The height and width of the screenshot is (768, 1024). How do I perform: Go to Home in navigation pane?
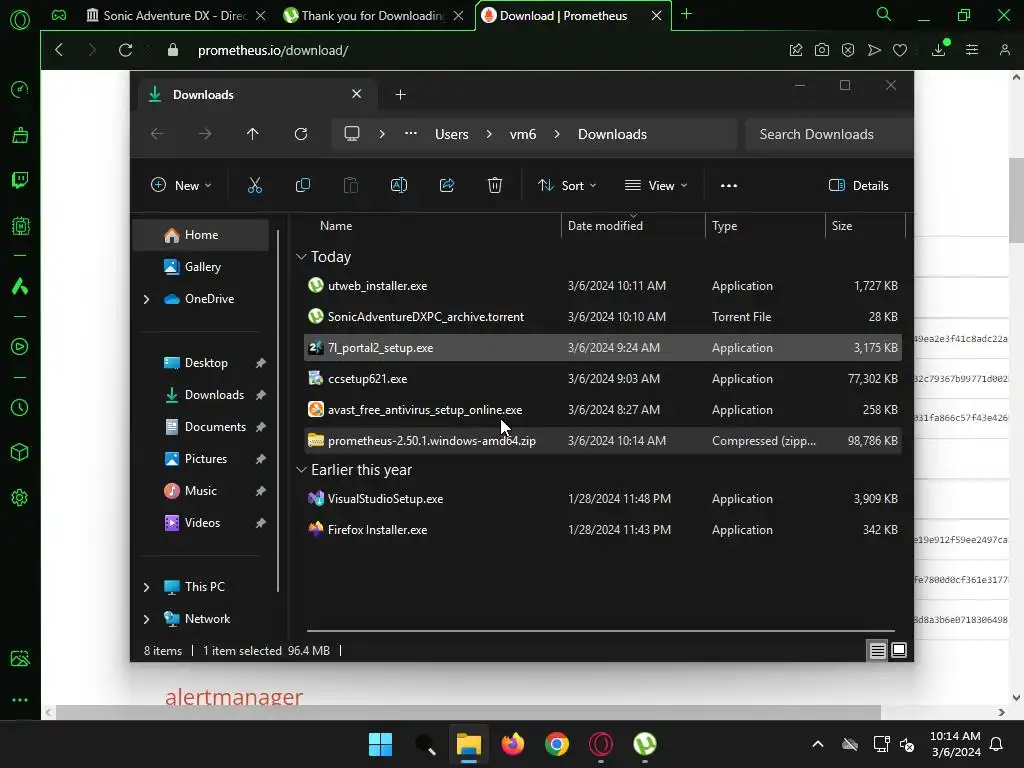click(200, 235)
